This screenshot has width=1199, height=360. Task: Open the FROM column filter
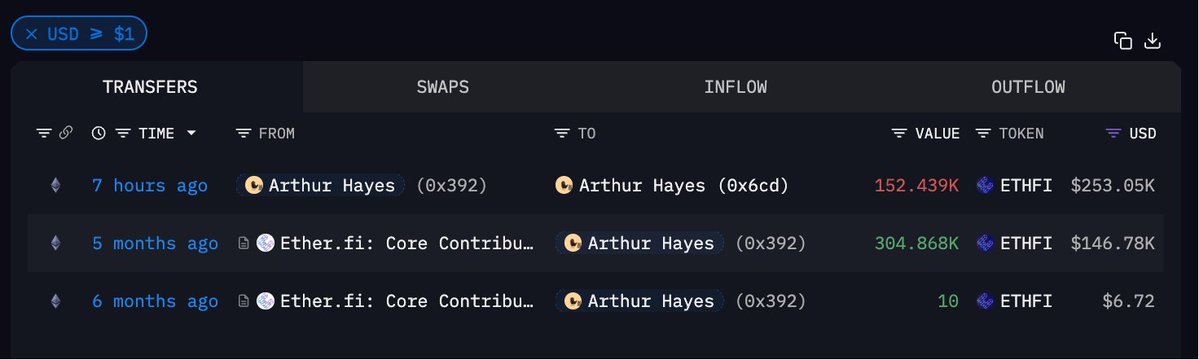(x=243, y=133)
